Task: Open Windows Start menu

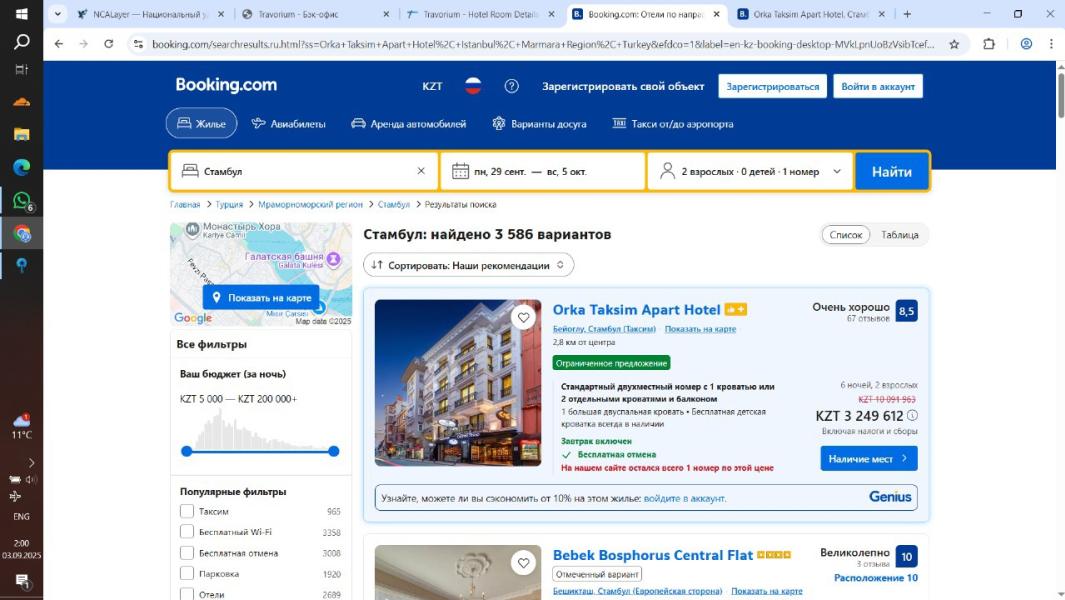Action: pyautogui.click(x=21, y=14)
